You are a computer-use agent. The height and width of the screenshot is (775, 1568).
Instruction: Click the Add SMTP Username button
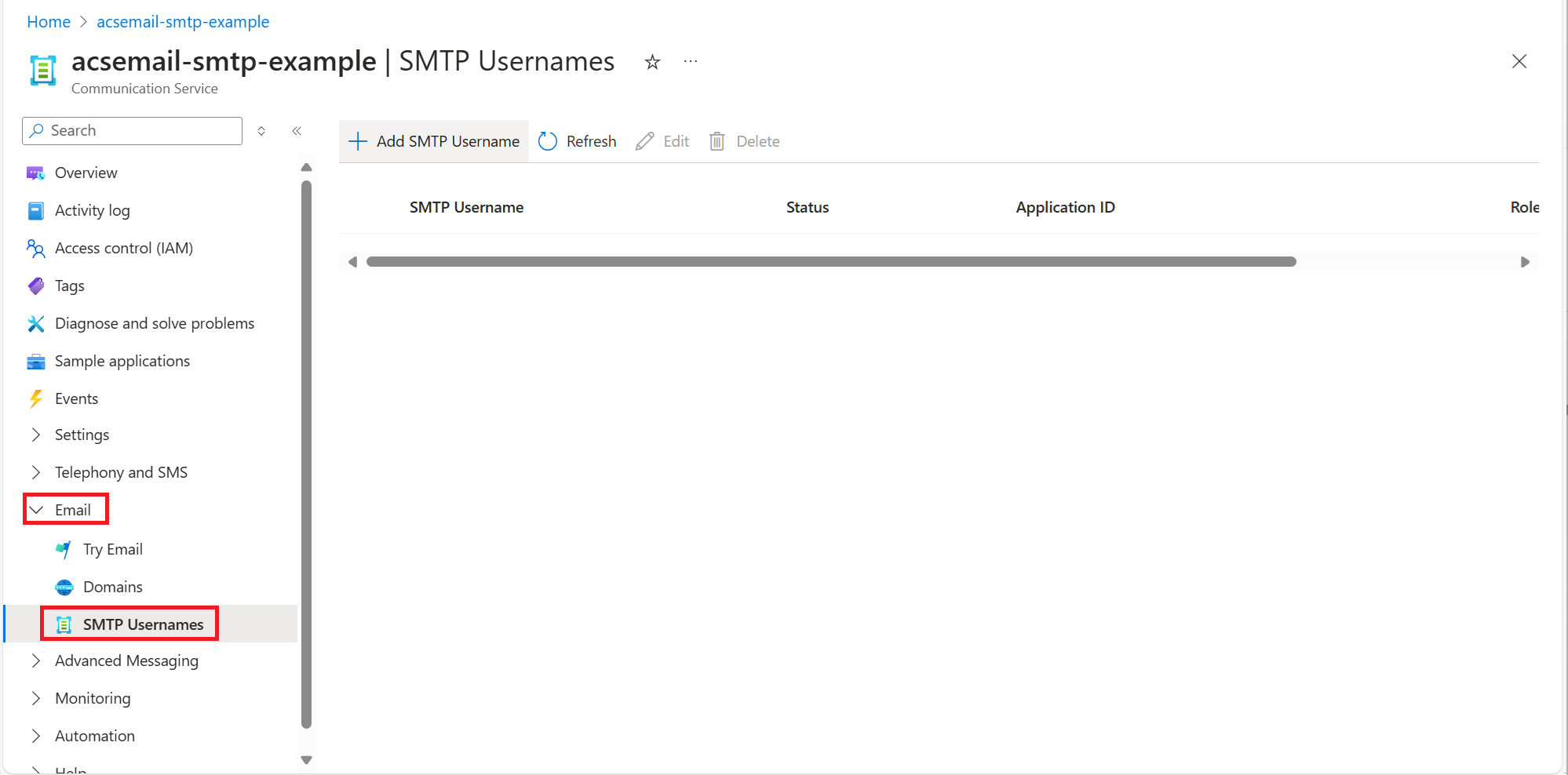[x=433, y=140]
